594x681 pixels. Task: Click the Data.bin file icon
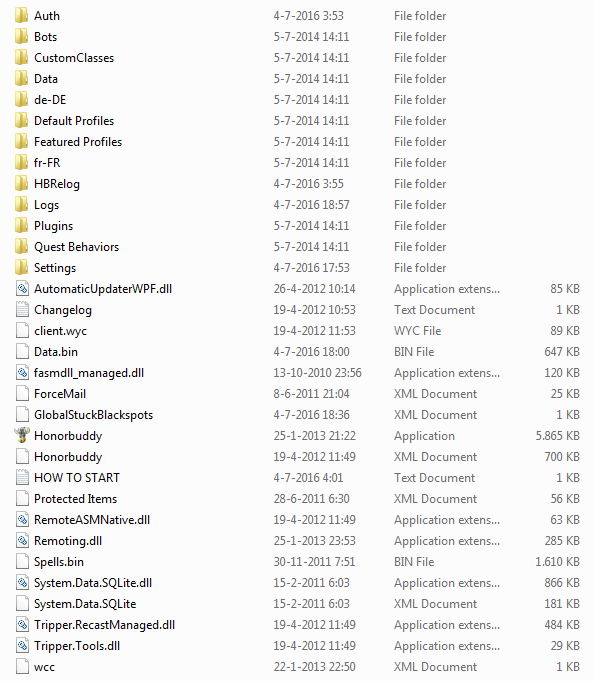pos(22,351)
